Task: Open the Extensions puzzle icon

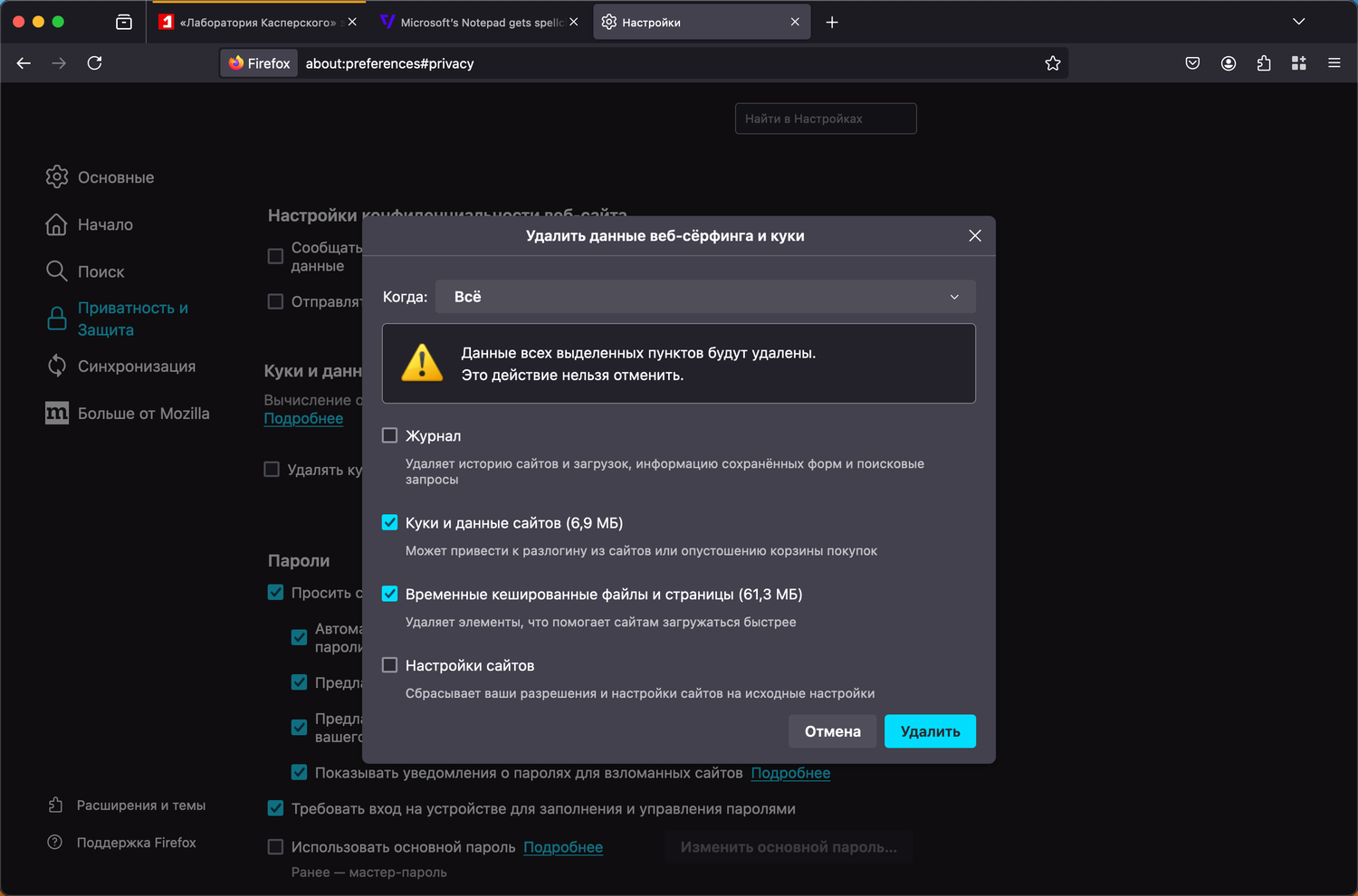Action: (1264, 63)
